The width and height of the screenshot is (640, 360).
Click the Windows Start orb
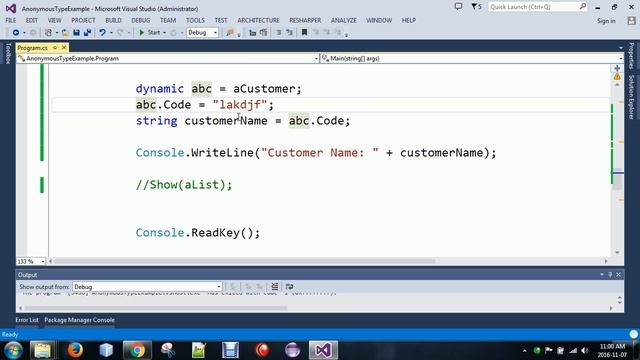pos(13,350)
